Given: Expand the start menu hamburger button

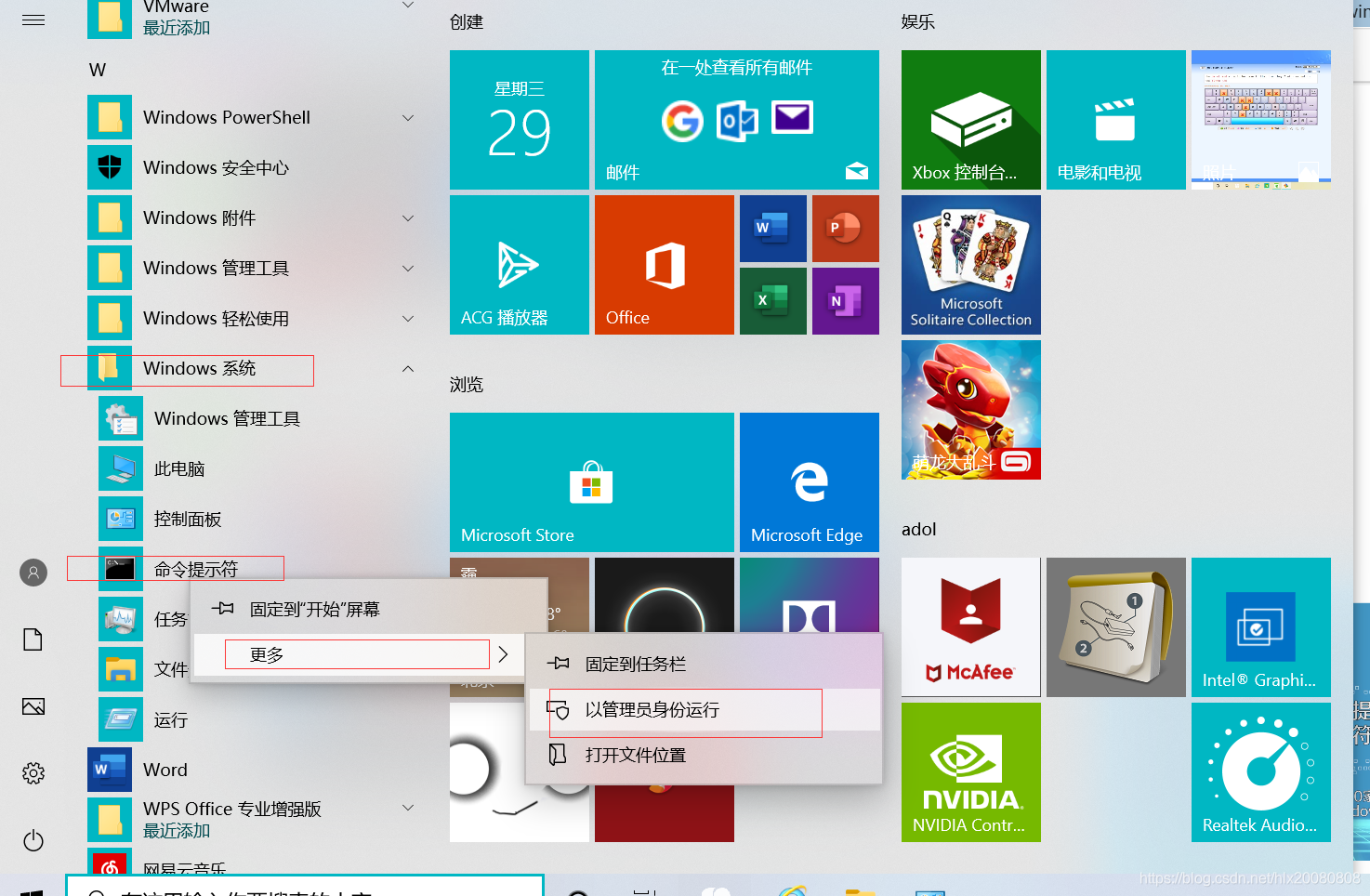Looking at the screenshot, I should point(33,20).
